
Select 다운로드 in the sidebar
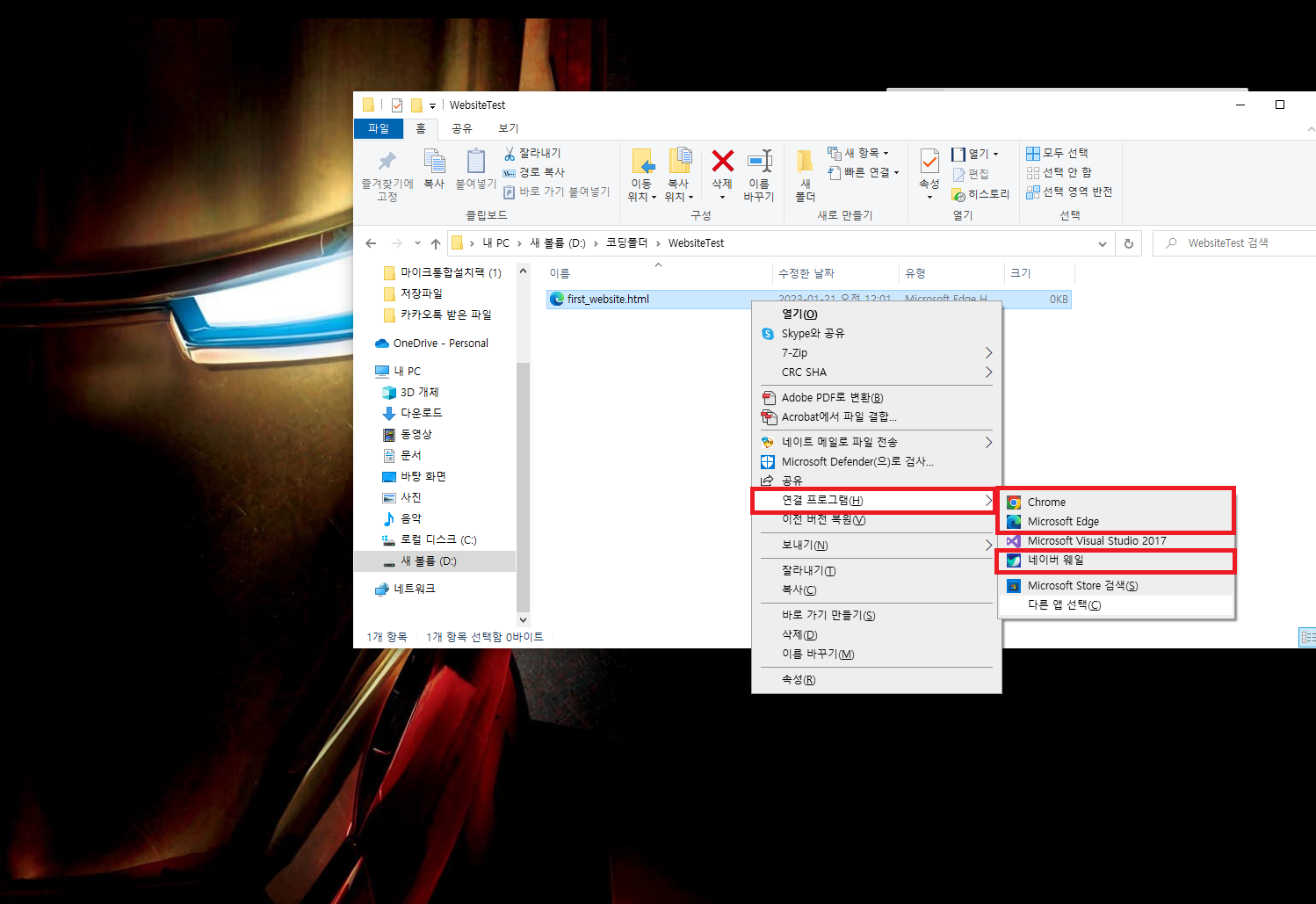click(x=412, y=413)
